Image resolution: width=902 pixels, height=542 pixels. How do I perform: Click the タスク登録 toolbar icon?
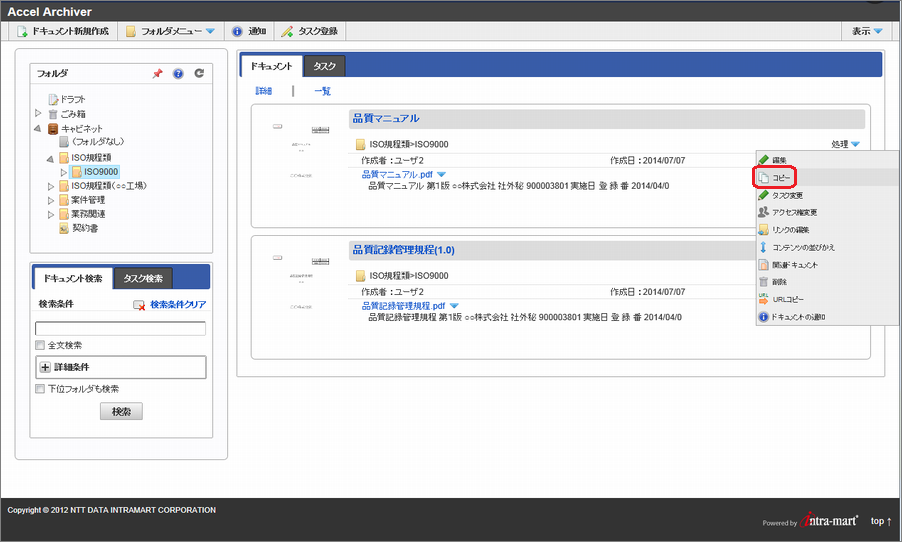287,32
